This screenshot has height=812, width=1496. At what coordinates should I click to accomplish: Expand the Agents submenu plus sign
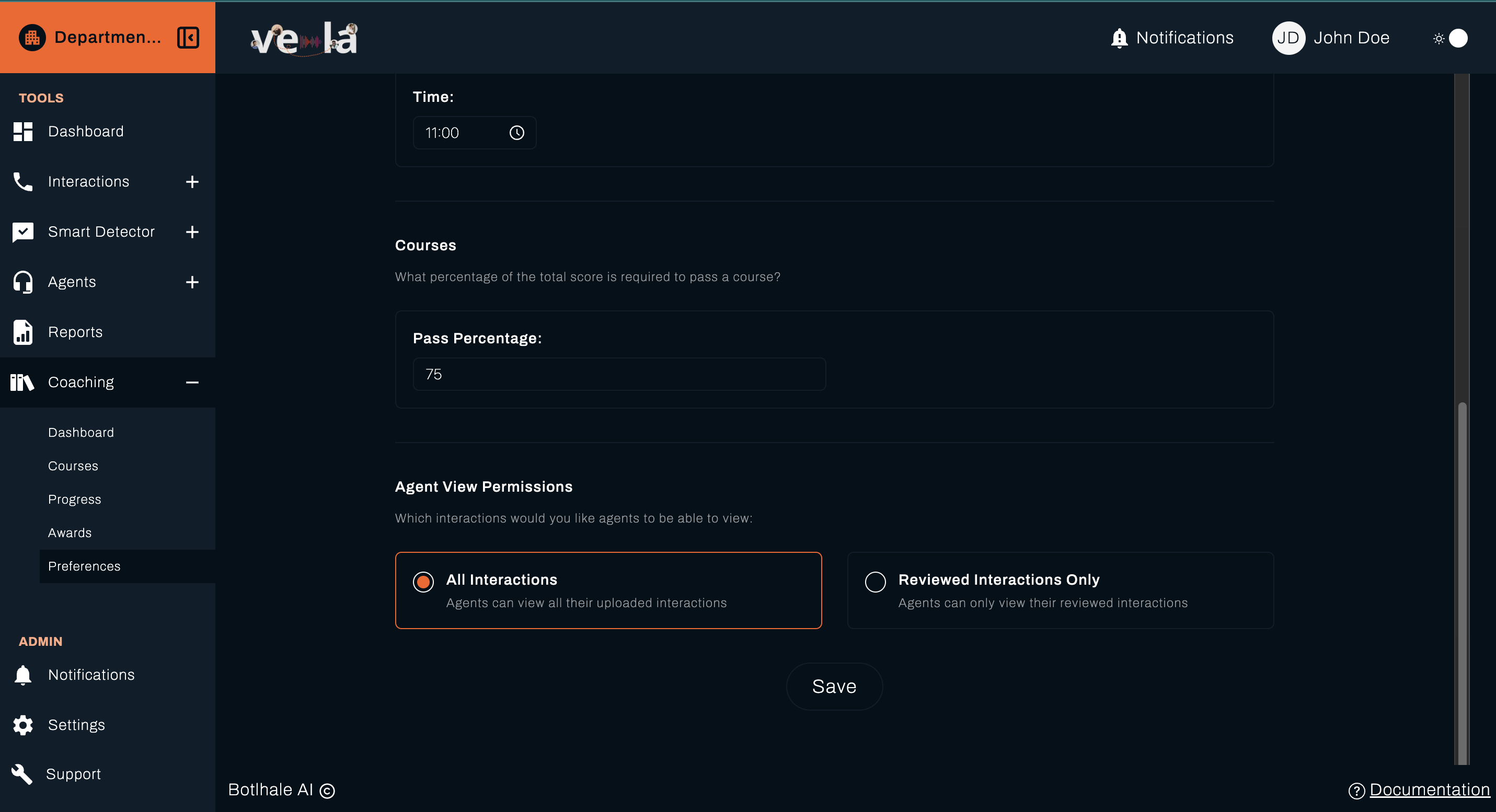192,282
